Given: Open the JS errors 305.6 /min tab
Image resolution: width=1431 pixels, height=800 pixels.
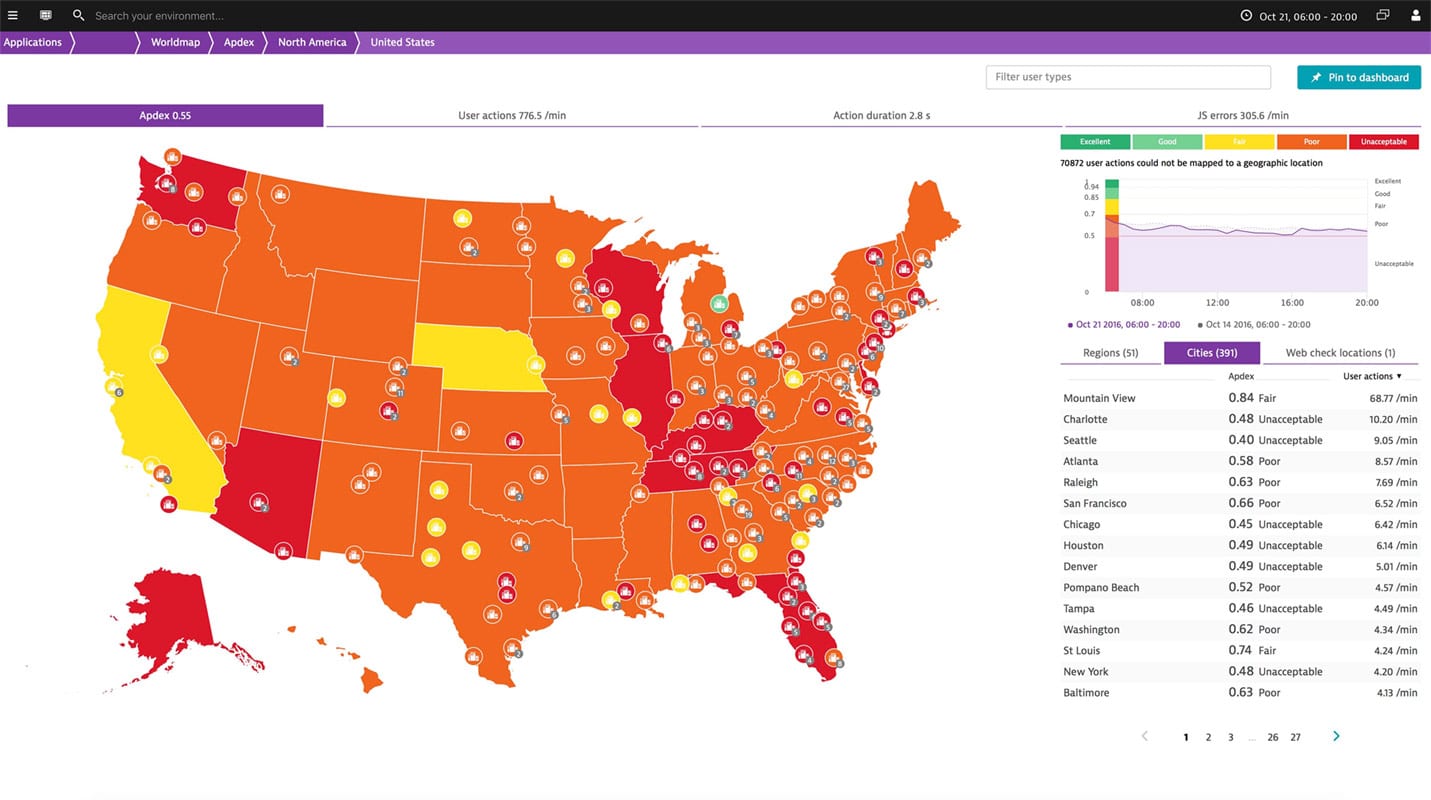Looking at the screenshot, I should coord(1243,115).
